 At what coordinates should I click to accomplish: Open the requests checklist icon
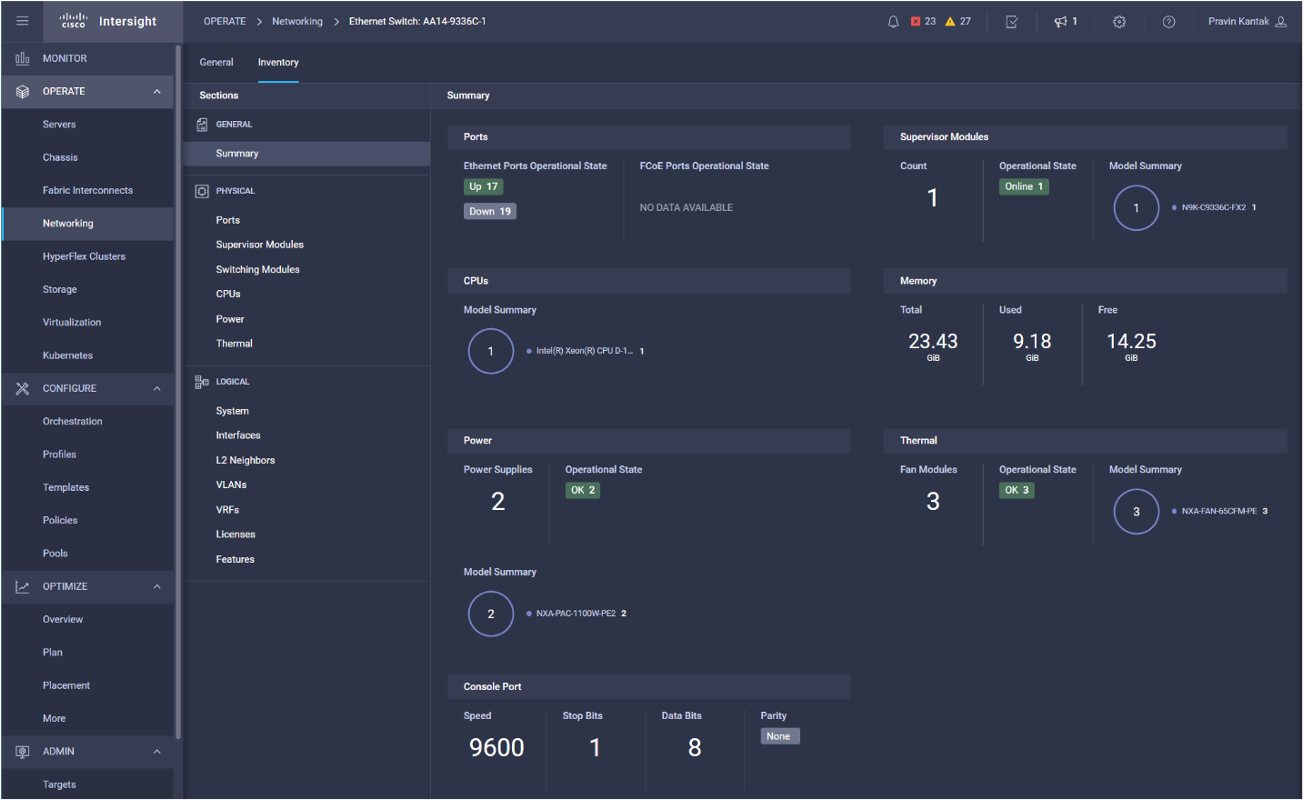pyautogui.click(x=1011, y=21)
